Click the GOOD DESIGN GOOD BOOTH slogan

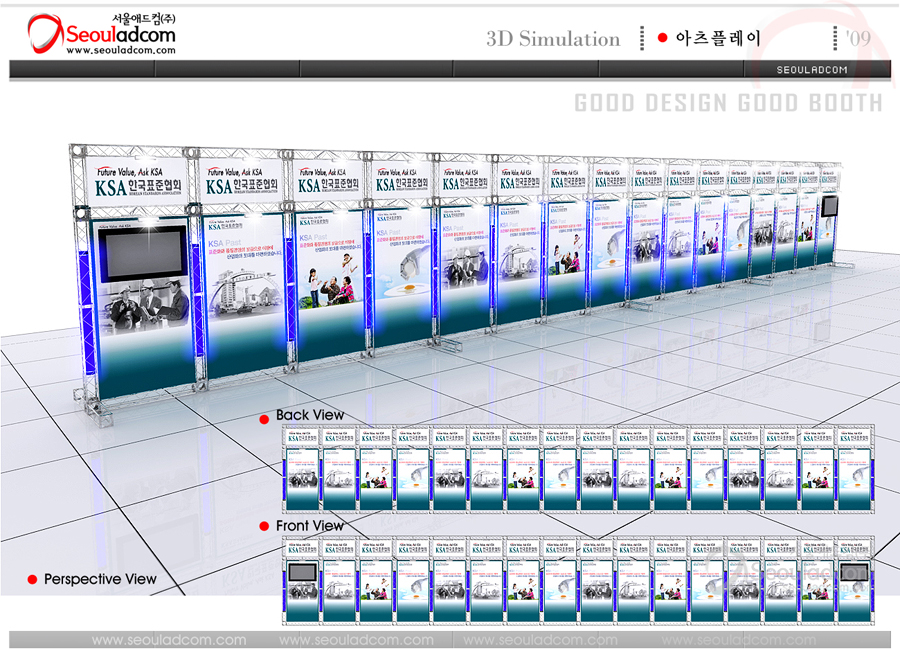click(728, 103)
